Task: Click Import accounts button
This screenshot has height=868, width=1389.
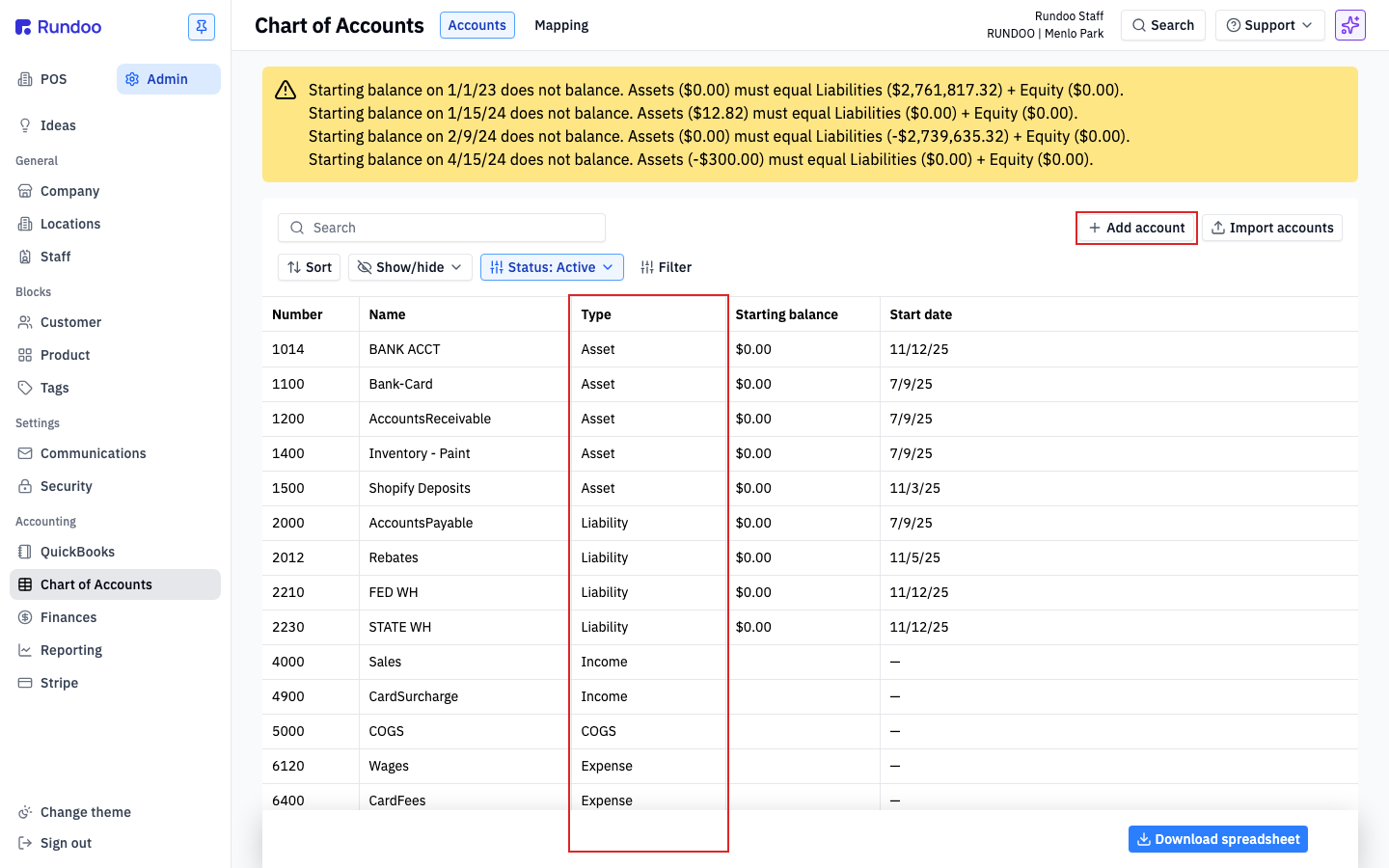Action: (x=1272, y=228)
